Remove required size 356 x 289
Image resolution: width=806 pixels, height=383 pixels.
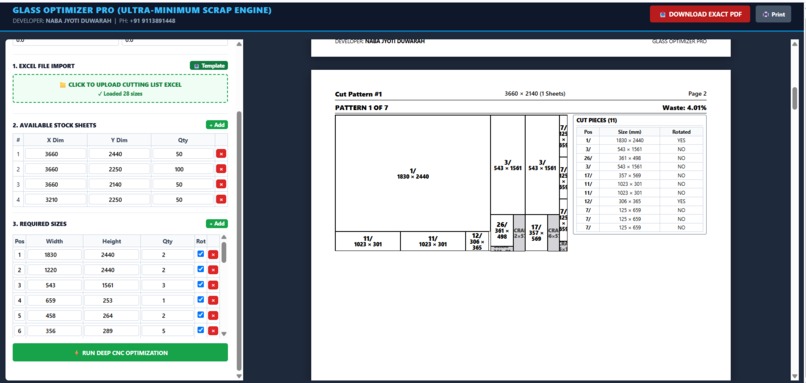point(213,331)
